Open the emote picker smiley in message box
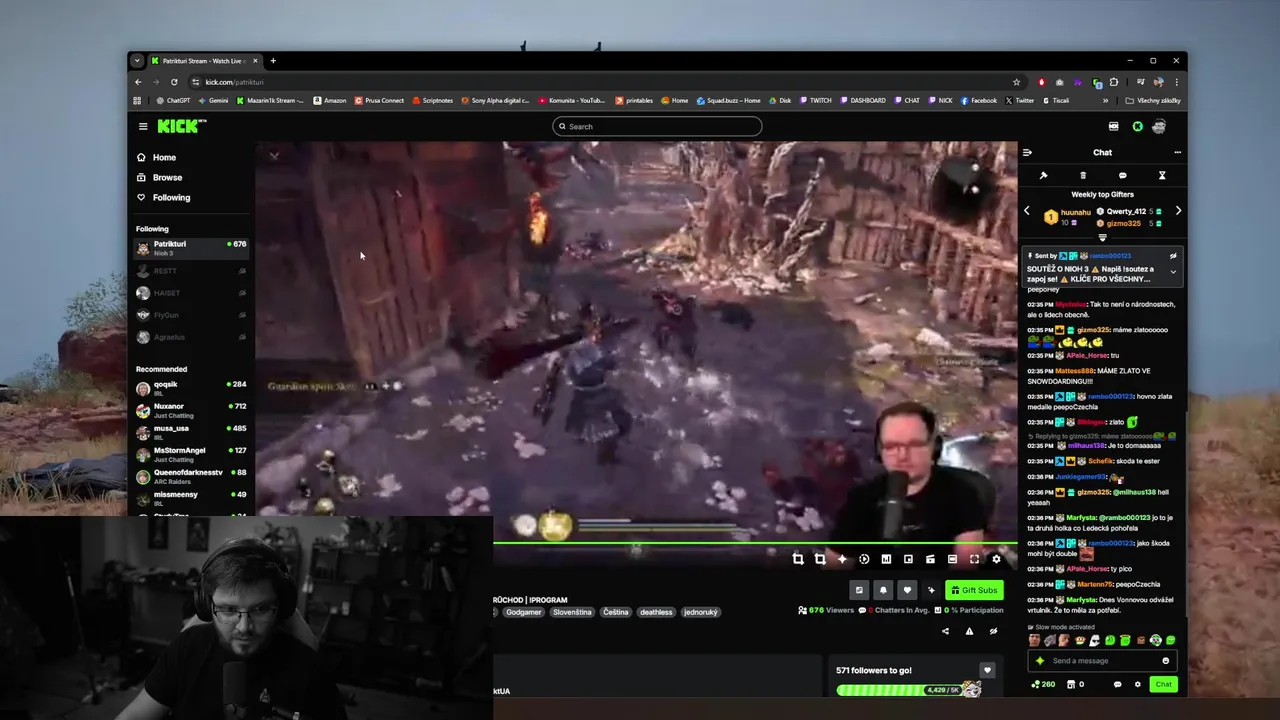The height and width of the screenshot is (720, 1280). tap(1166, 660)
